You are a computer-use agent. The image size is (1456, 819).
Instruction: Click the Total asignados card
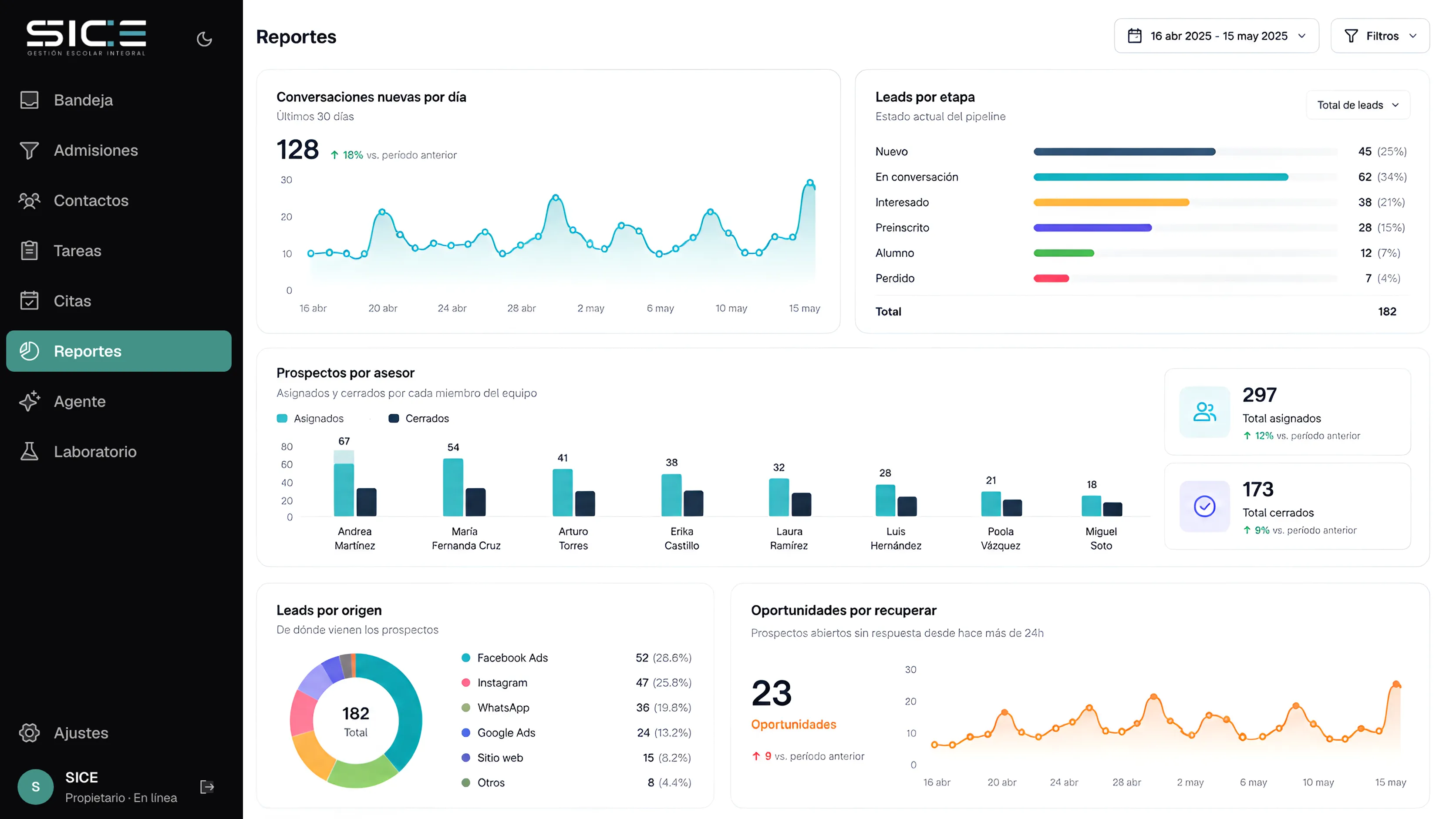[x=1287, y=412]
